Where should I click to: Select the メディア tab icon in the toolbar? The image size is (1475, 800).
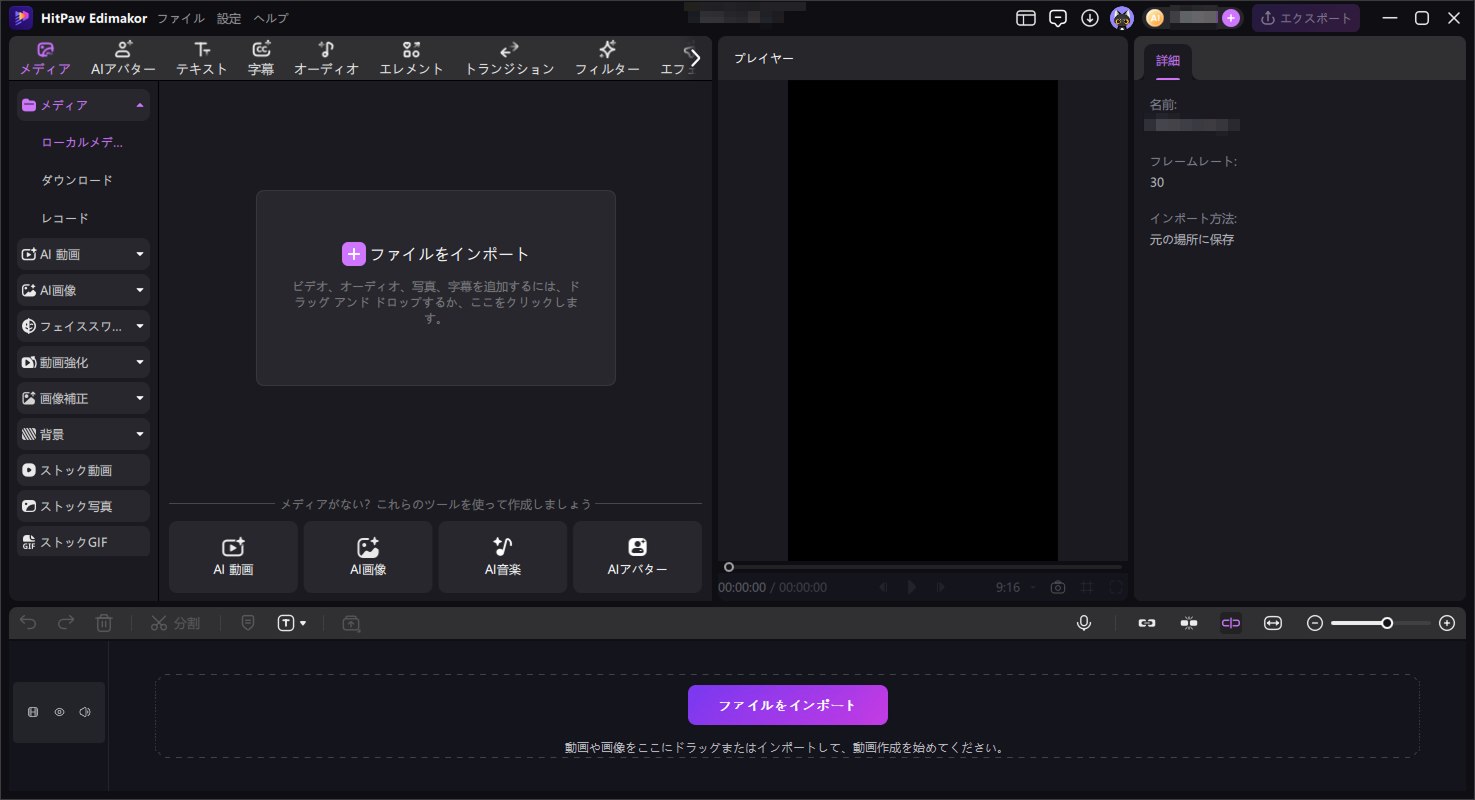44,48
